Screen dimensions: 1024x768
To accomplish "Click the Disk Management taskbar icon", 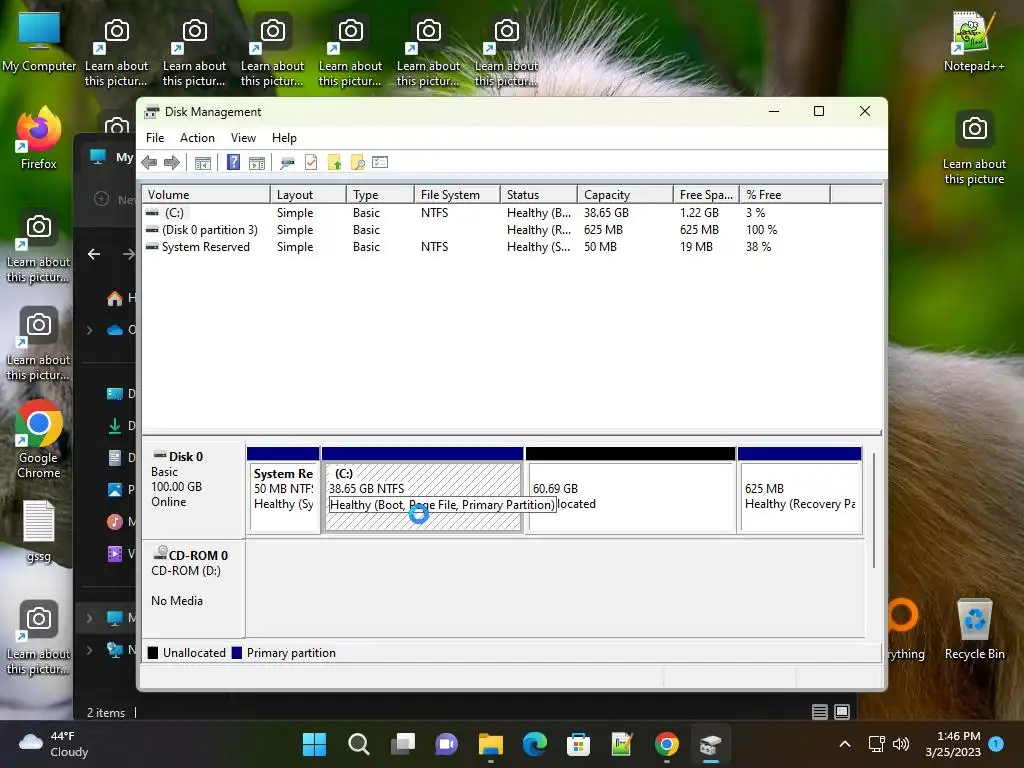I will (710, 744).
